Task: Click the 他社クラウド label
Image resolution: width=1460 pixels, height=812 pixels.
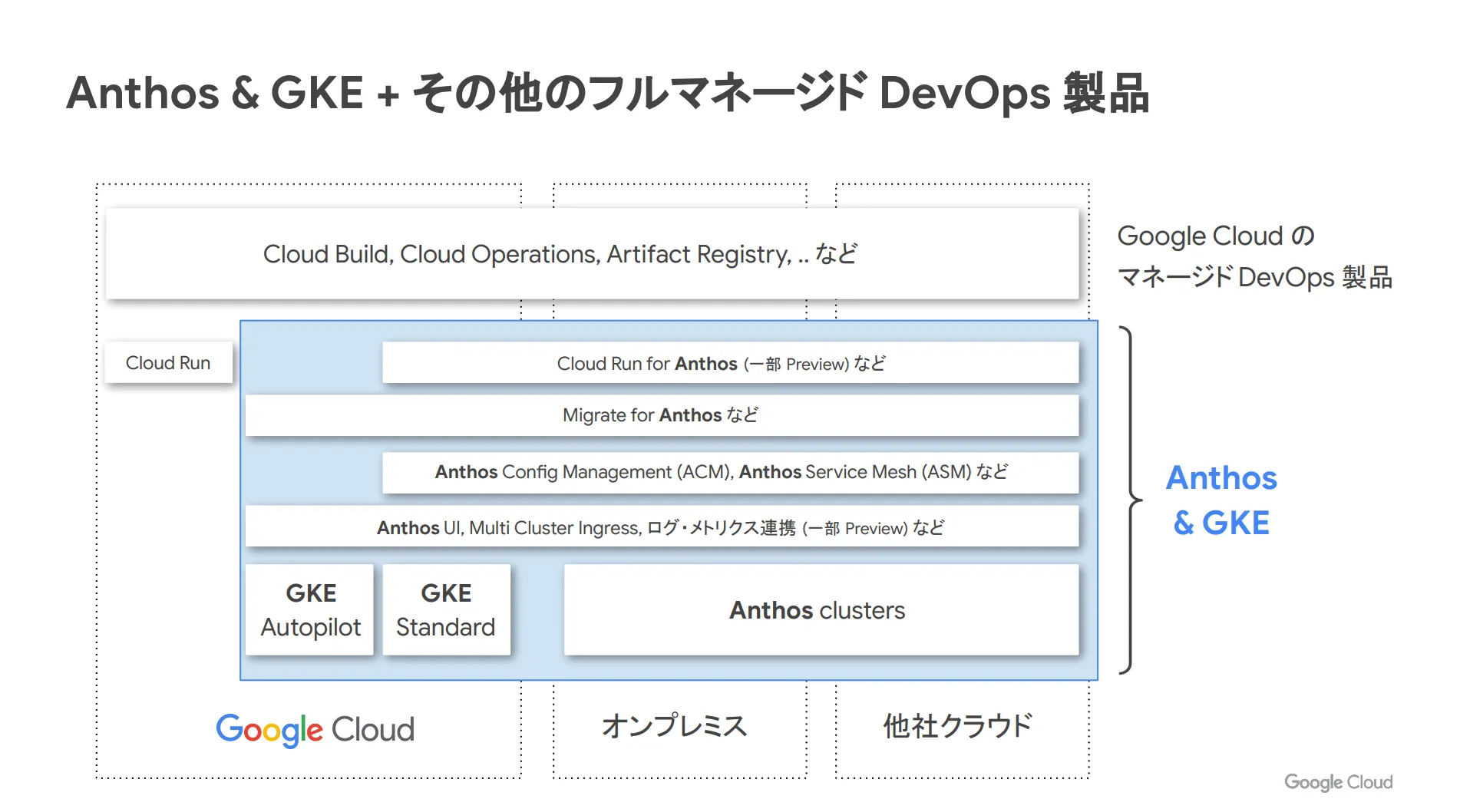Action: 958,726
